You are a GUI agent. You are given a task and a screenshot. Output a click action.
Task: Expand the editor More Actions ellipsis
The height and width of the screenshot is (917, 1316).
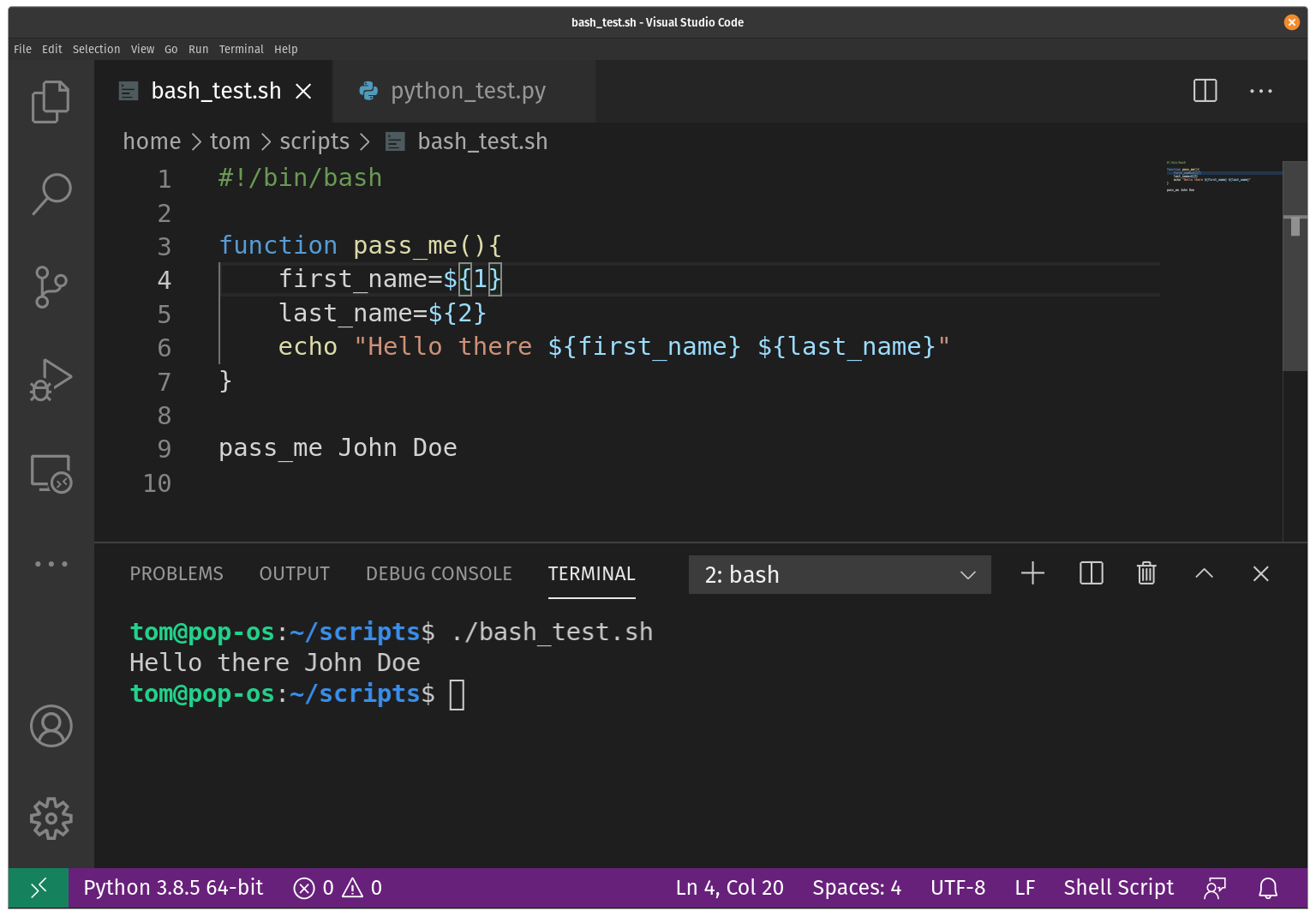click(1260, 91)
